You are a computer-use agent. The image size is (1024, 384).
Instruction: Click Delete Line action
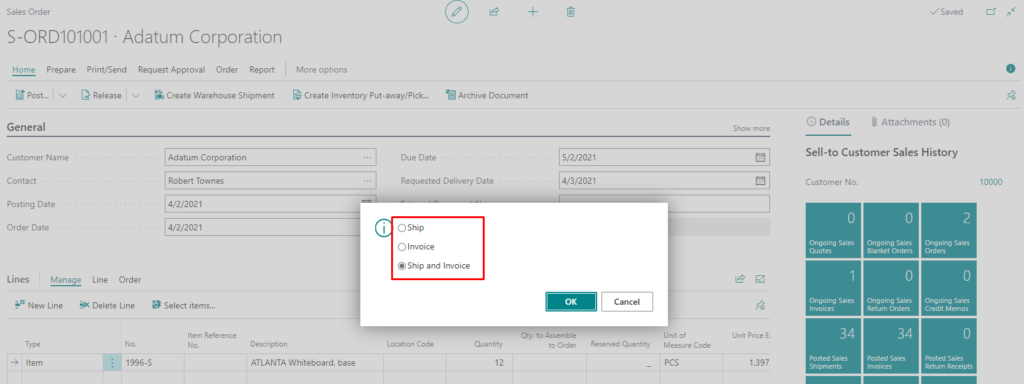tap(107, 305)
